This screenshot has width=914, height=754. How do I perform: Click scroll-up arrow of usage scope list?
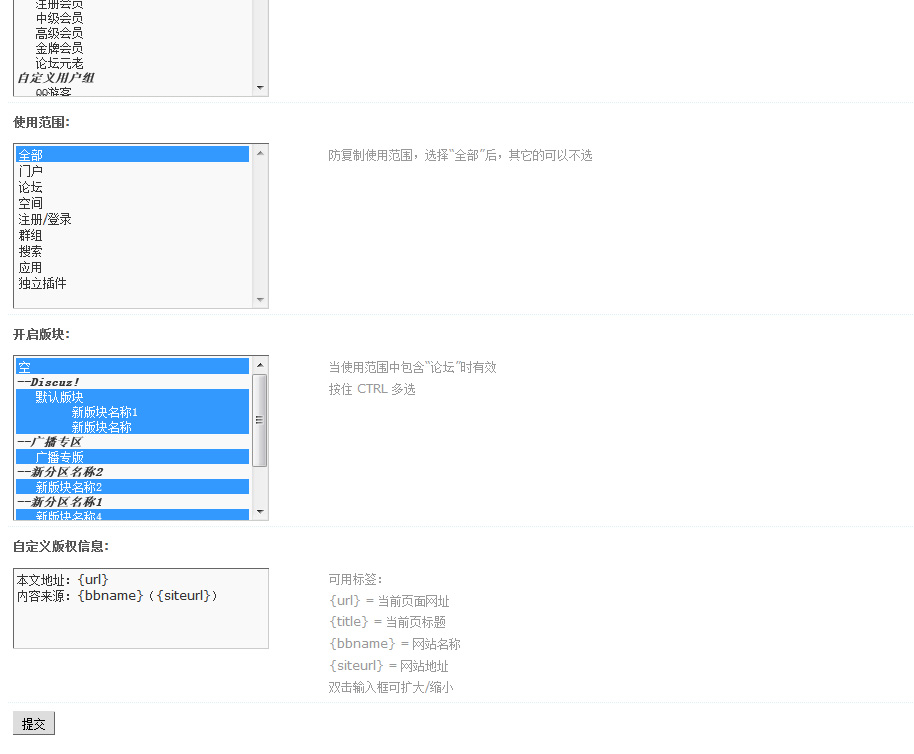(260, 153)
